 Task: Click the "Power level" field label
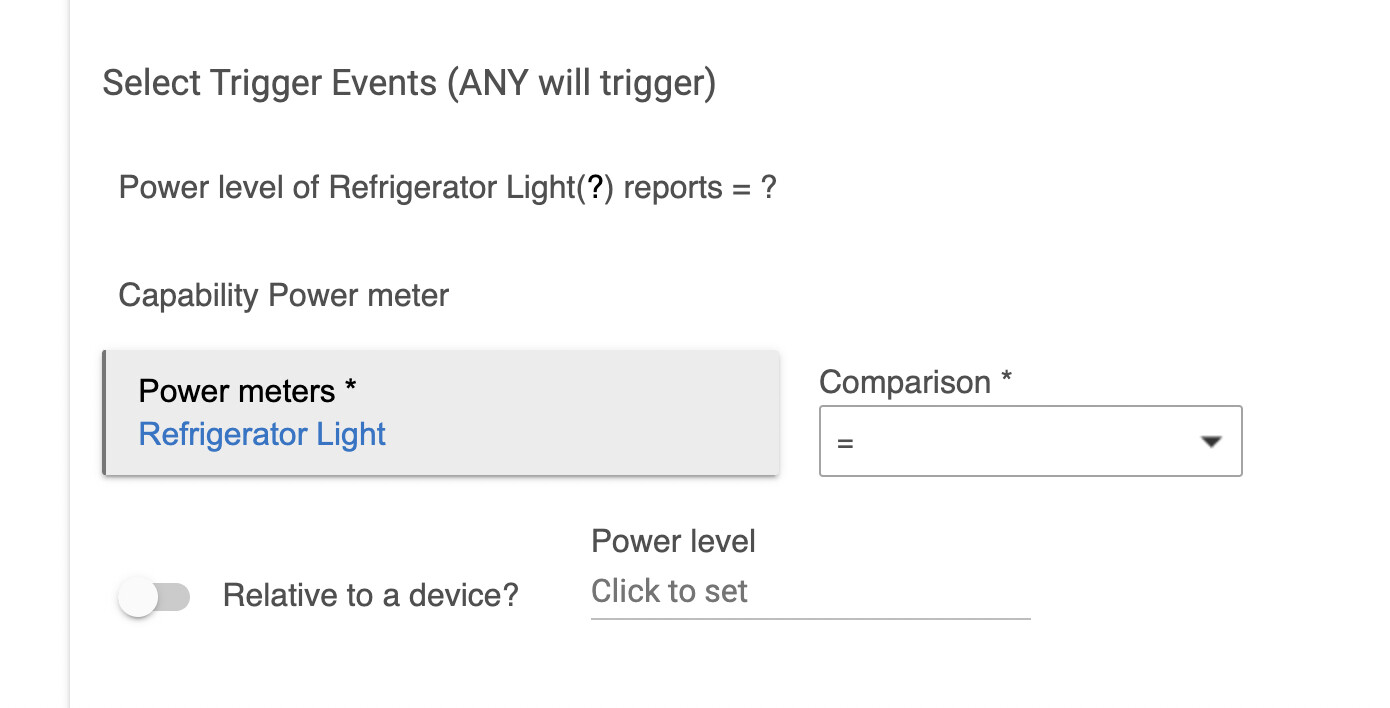tap(673, 541)
